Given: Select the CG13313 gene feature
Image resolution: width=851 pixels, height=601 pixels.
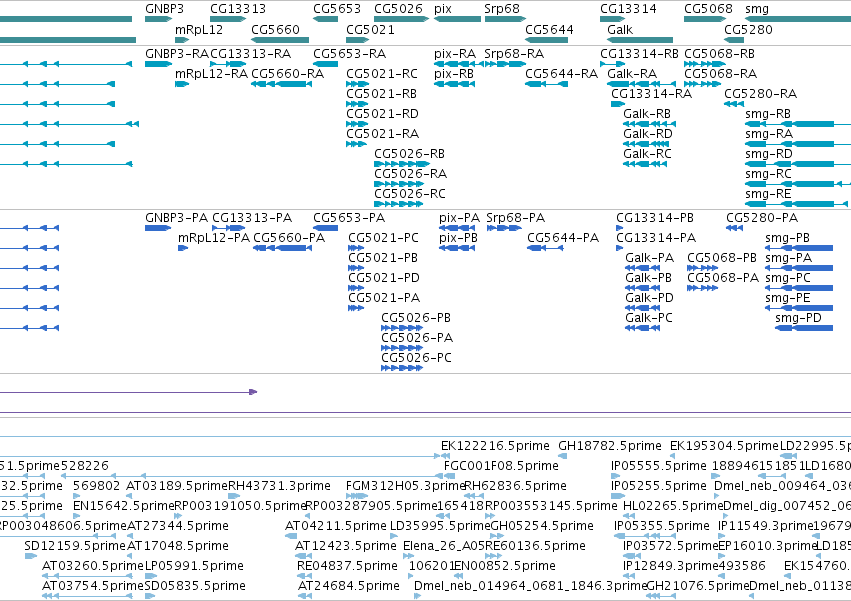Looking at the screenshot, I should point(228,19).
